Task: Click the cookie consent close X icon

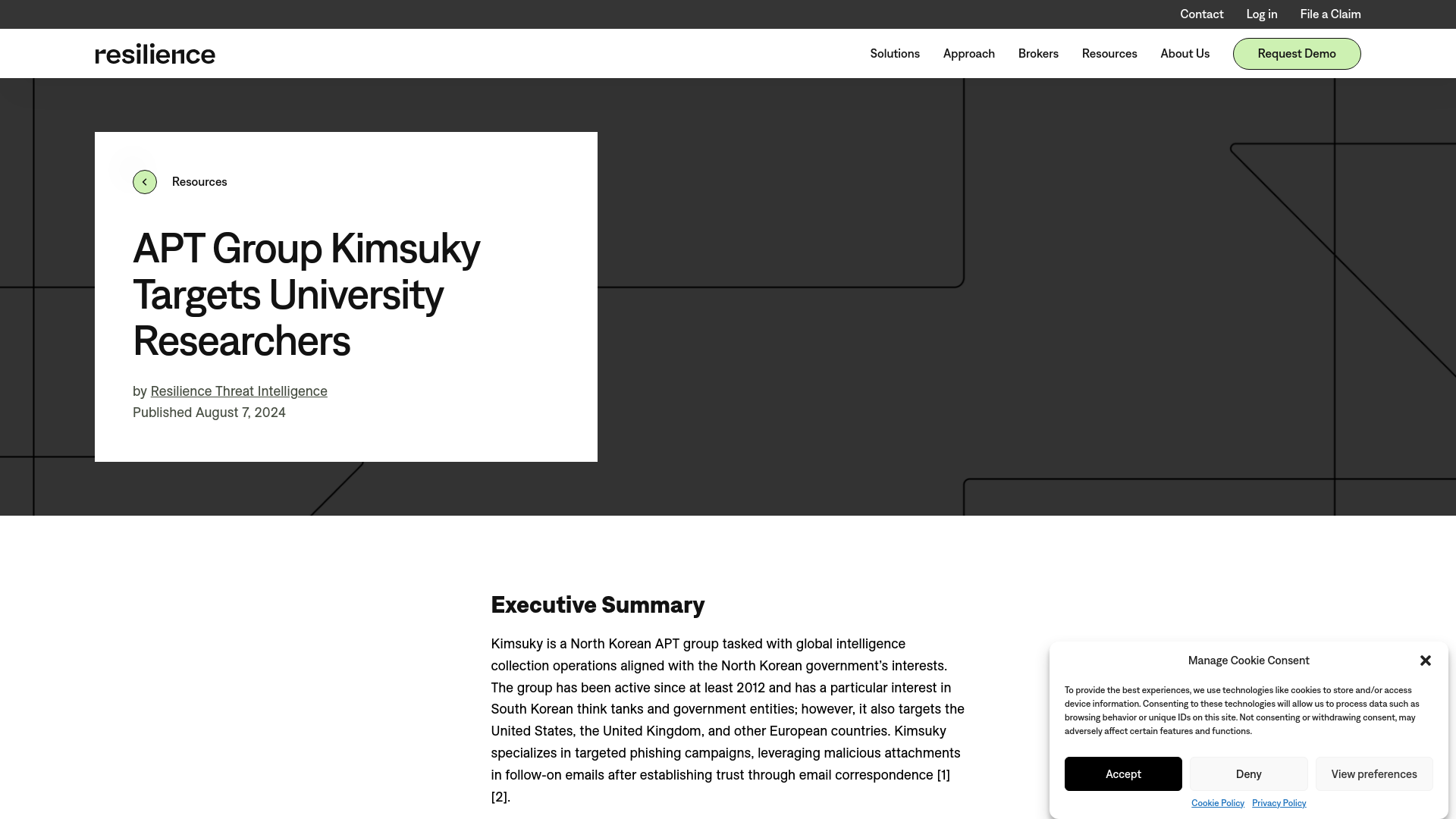Action: pyautogui.click(x=1425, y=660)
